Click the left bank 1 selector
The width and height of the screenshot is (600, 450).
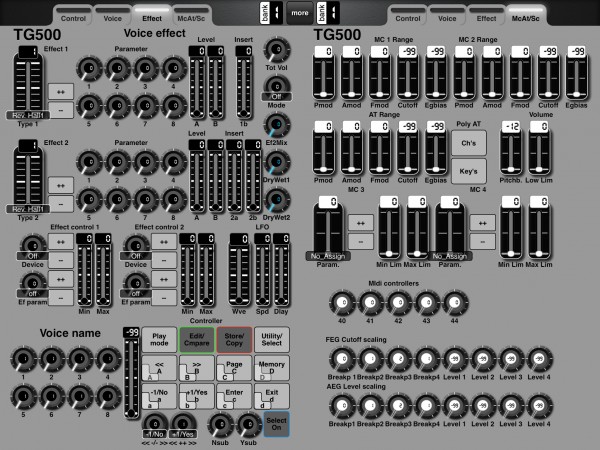coord(271,13)
